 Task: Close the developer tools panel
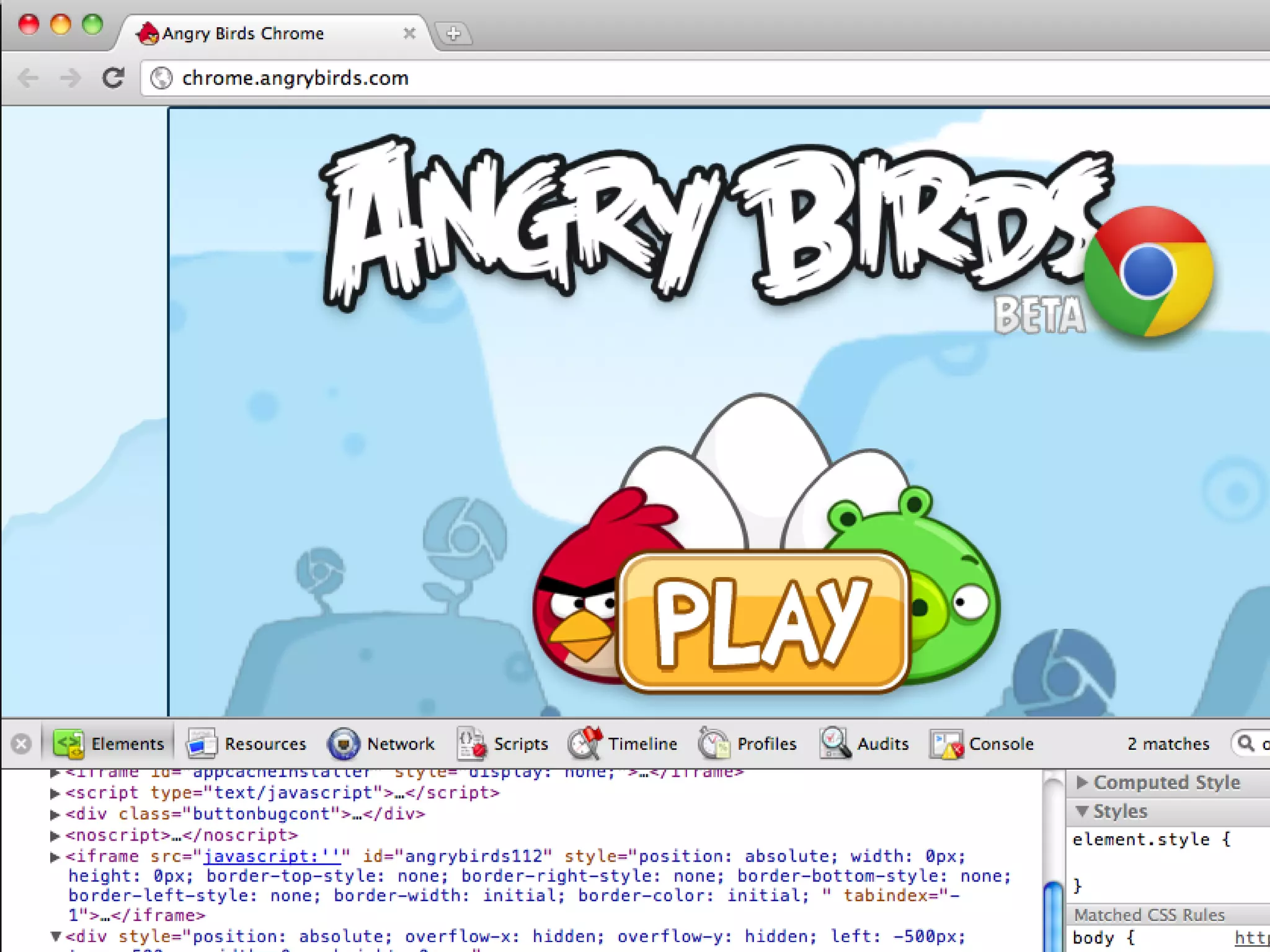click(x=21, y=743)
